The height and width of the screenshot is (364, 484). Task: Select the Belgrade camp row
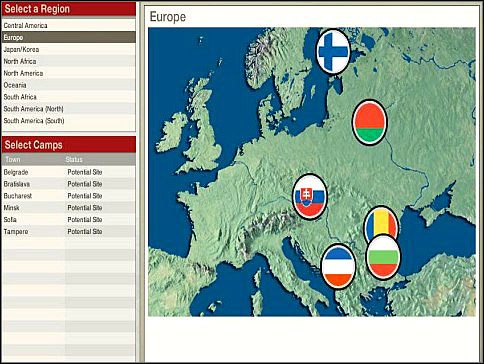69,172
